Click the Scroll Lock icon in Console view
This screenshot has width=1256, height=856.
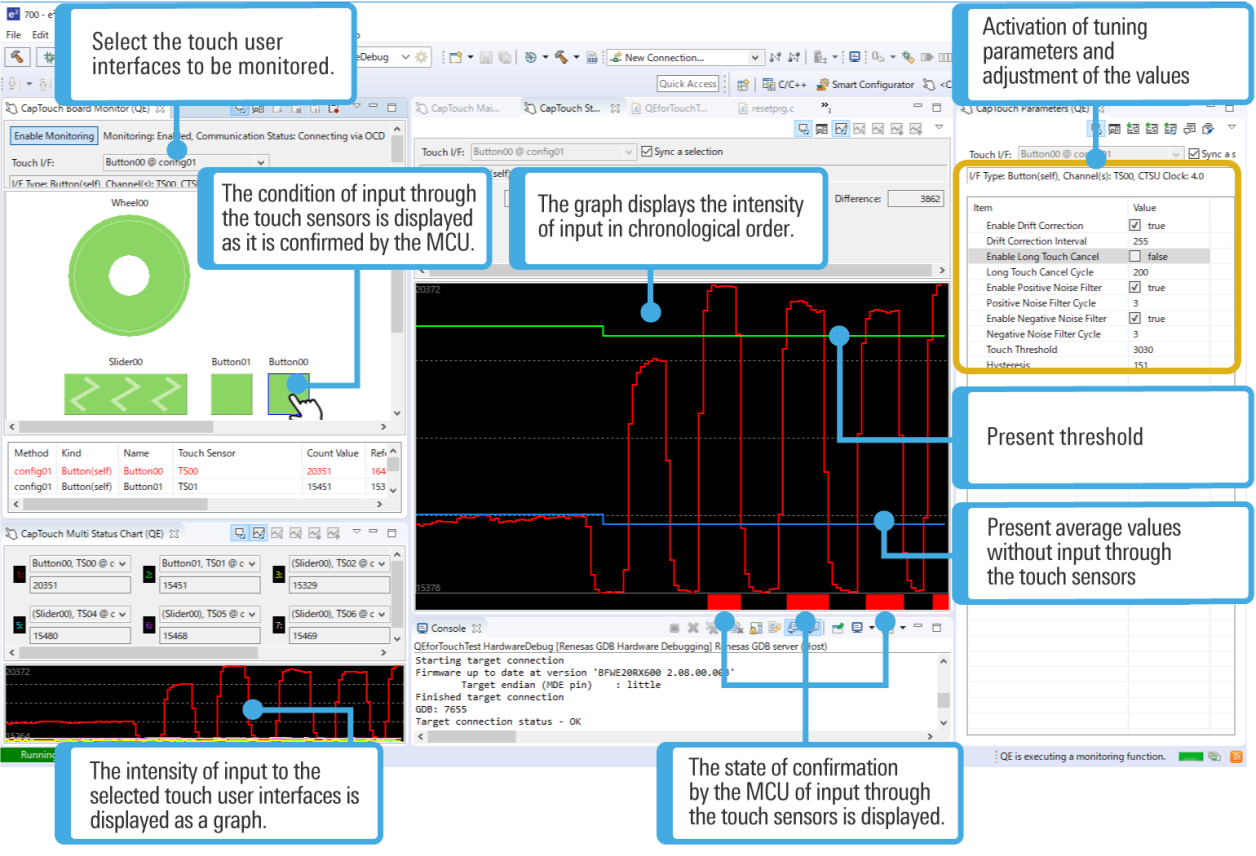click(754, 627)
